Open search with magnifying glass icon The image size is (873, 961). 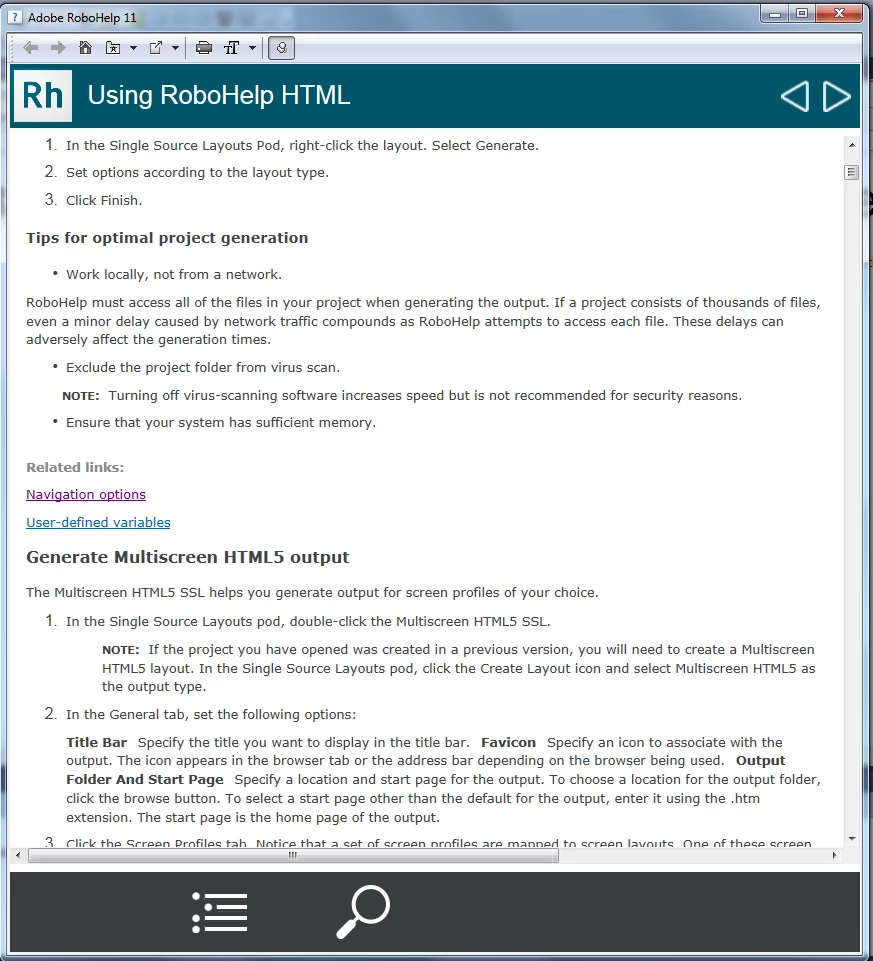pyautogui.click(x=364, y=911)
